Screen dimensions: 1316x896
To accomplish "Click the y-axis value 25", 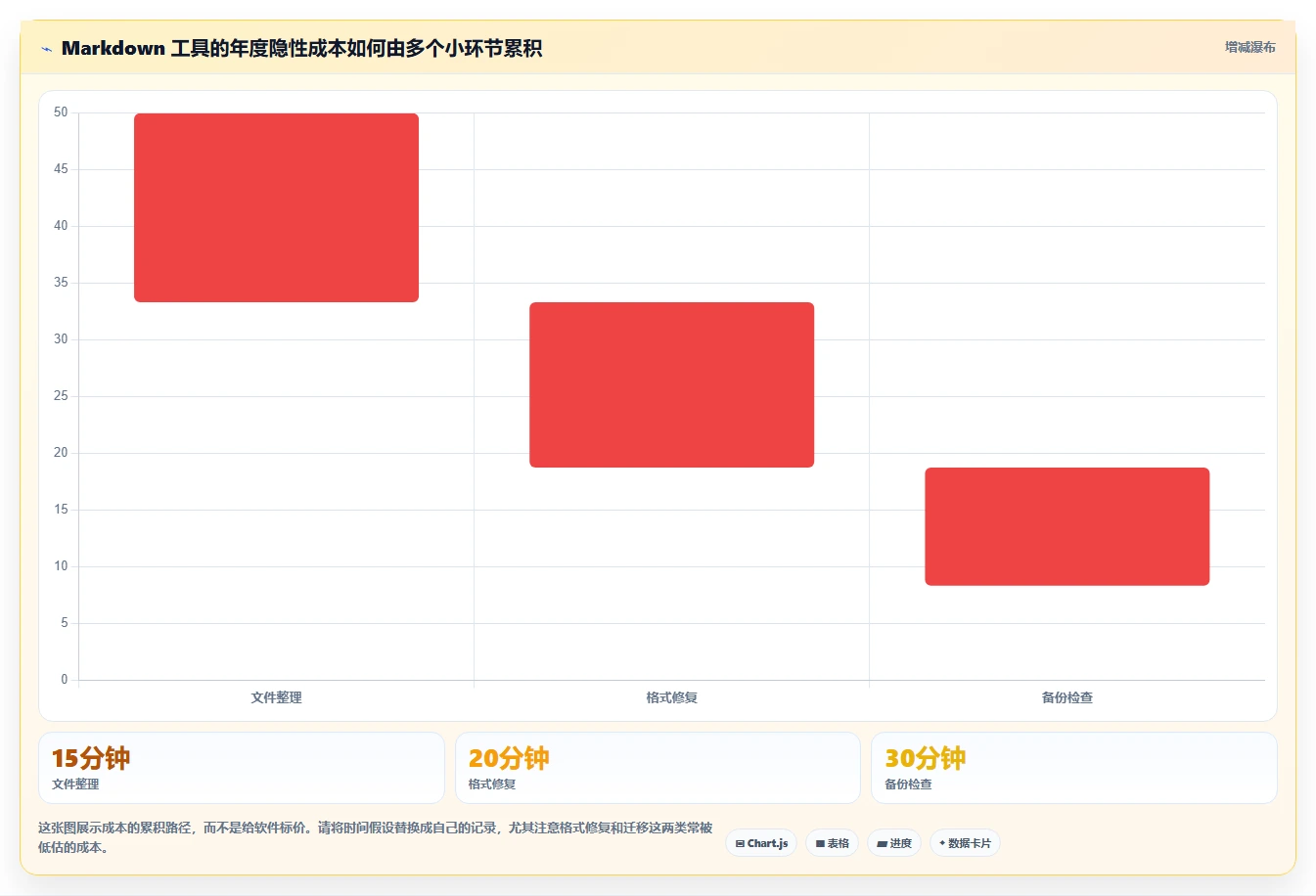I will tap(61, 396).
